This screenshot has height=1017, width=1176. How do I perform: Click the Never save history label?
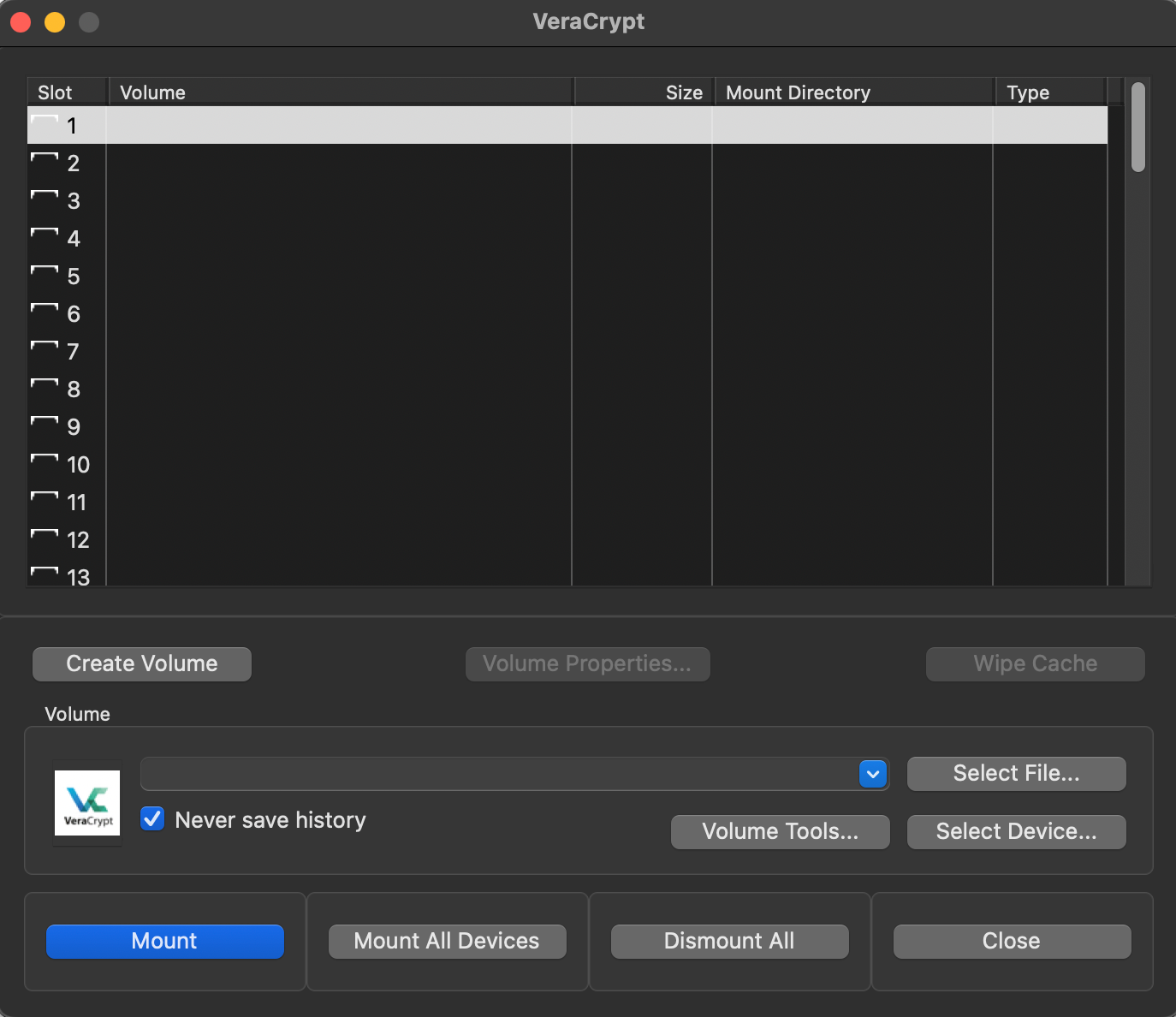click(x=270, y=820)
